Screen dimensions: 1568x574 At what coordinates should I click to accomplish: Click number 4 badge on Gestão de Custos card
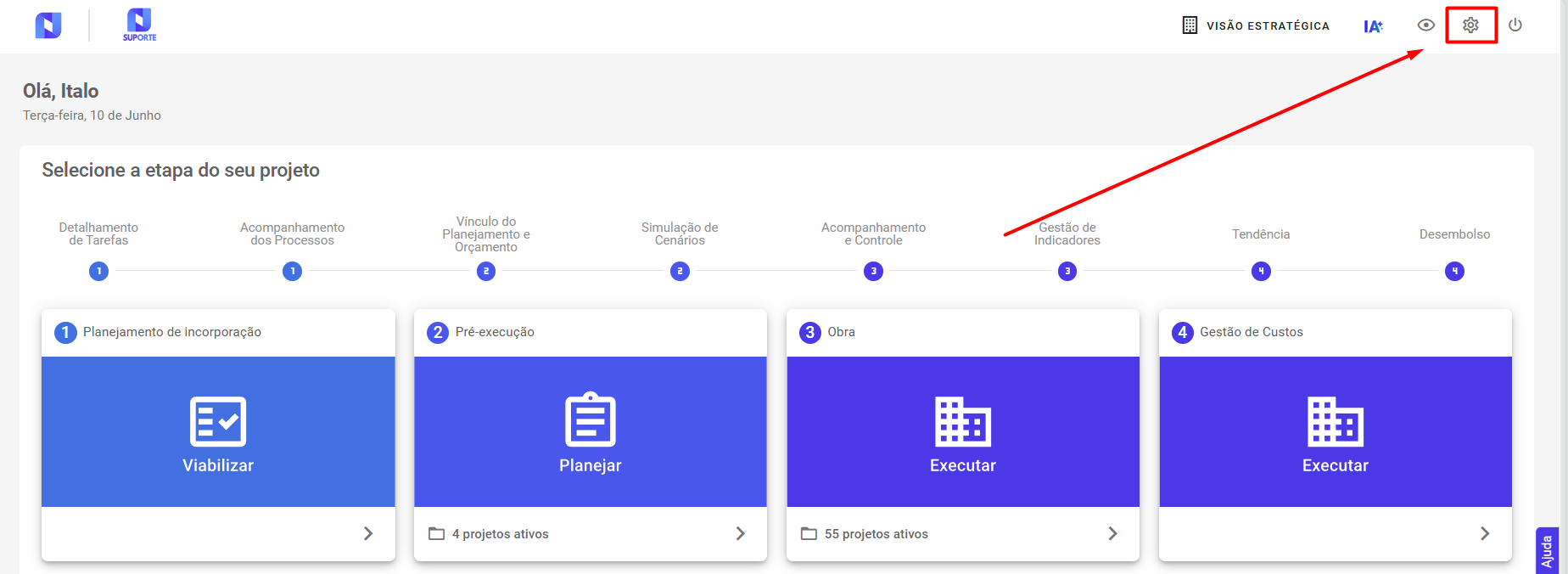pyautogui.click(x=1182, y=332)
